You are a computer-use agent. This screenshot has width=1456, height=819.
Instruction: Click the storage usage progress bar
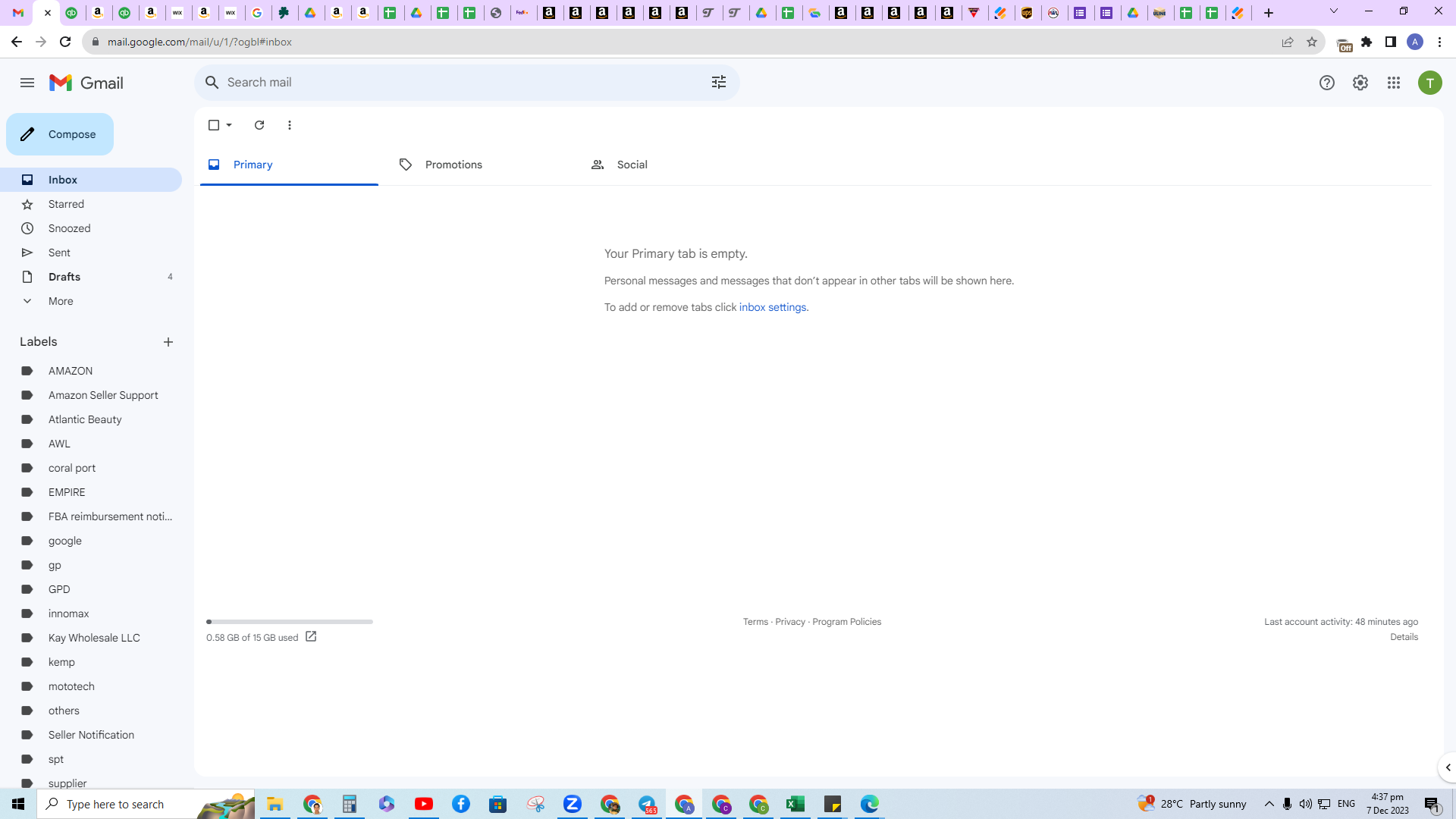[x=290, y=622]
